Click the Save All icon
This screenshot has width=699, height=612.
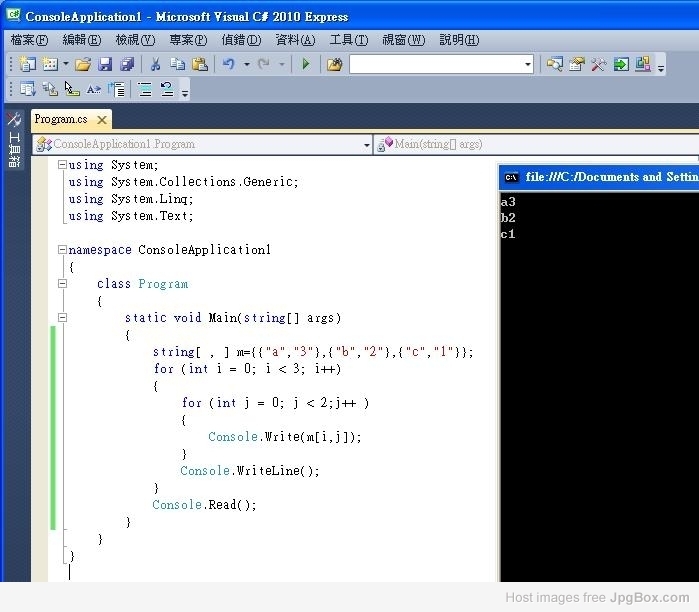coord(127,64)
